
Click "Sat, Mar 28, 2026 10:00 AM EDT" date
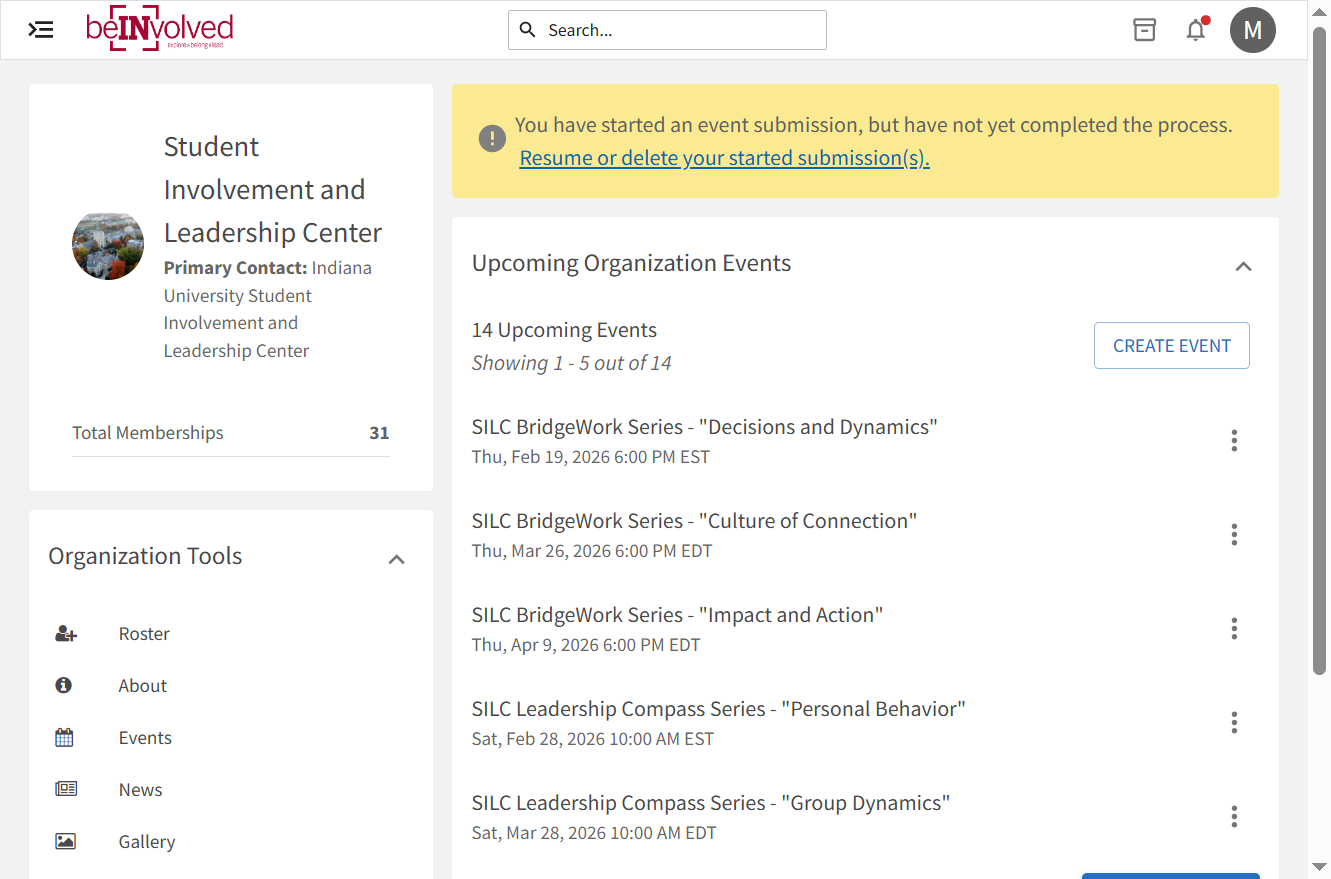[x=594, y=833]
